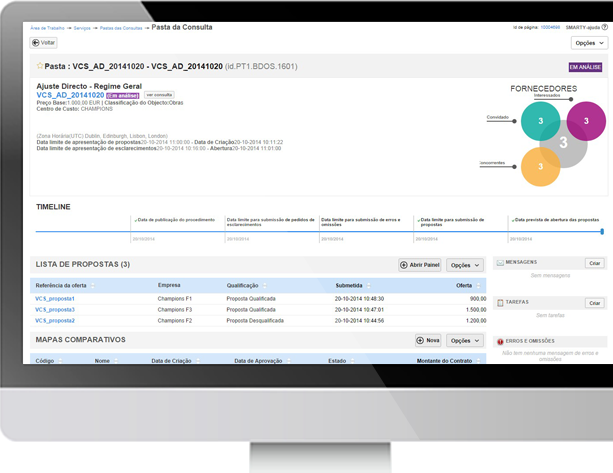Open the VCS_proposta1 offer link

coord(55,298)
